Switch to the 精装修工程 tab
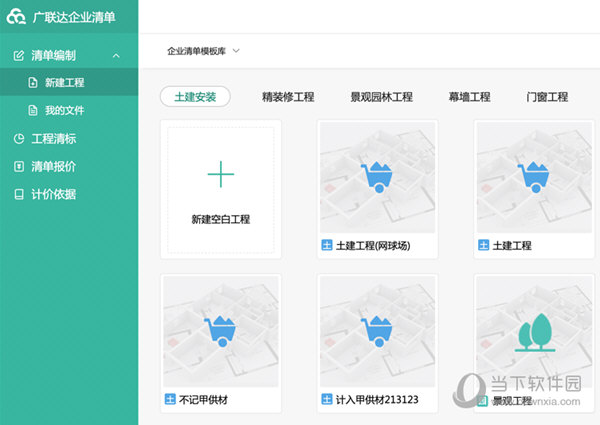The width and height of the screenshot is (600, 425). click(x=288, y=97)
